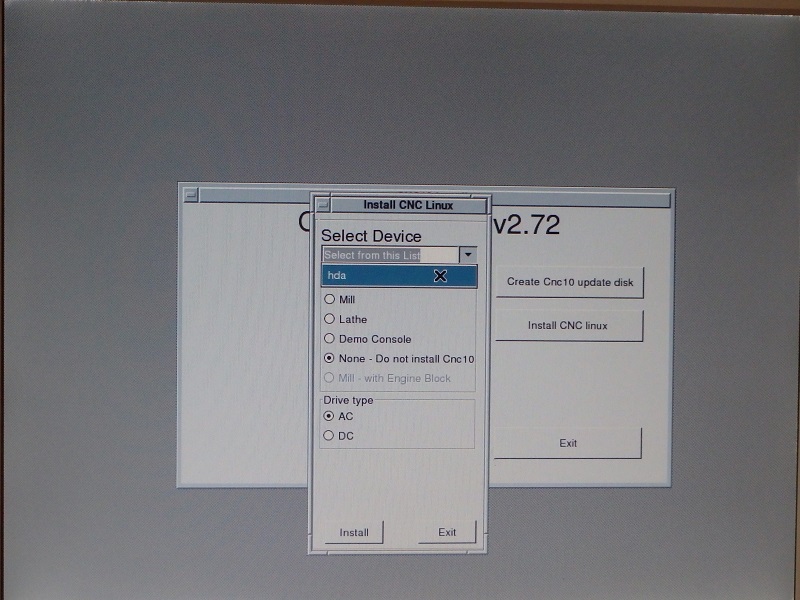Choose the Demo Console option

click(x=368, y=339)
